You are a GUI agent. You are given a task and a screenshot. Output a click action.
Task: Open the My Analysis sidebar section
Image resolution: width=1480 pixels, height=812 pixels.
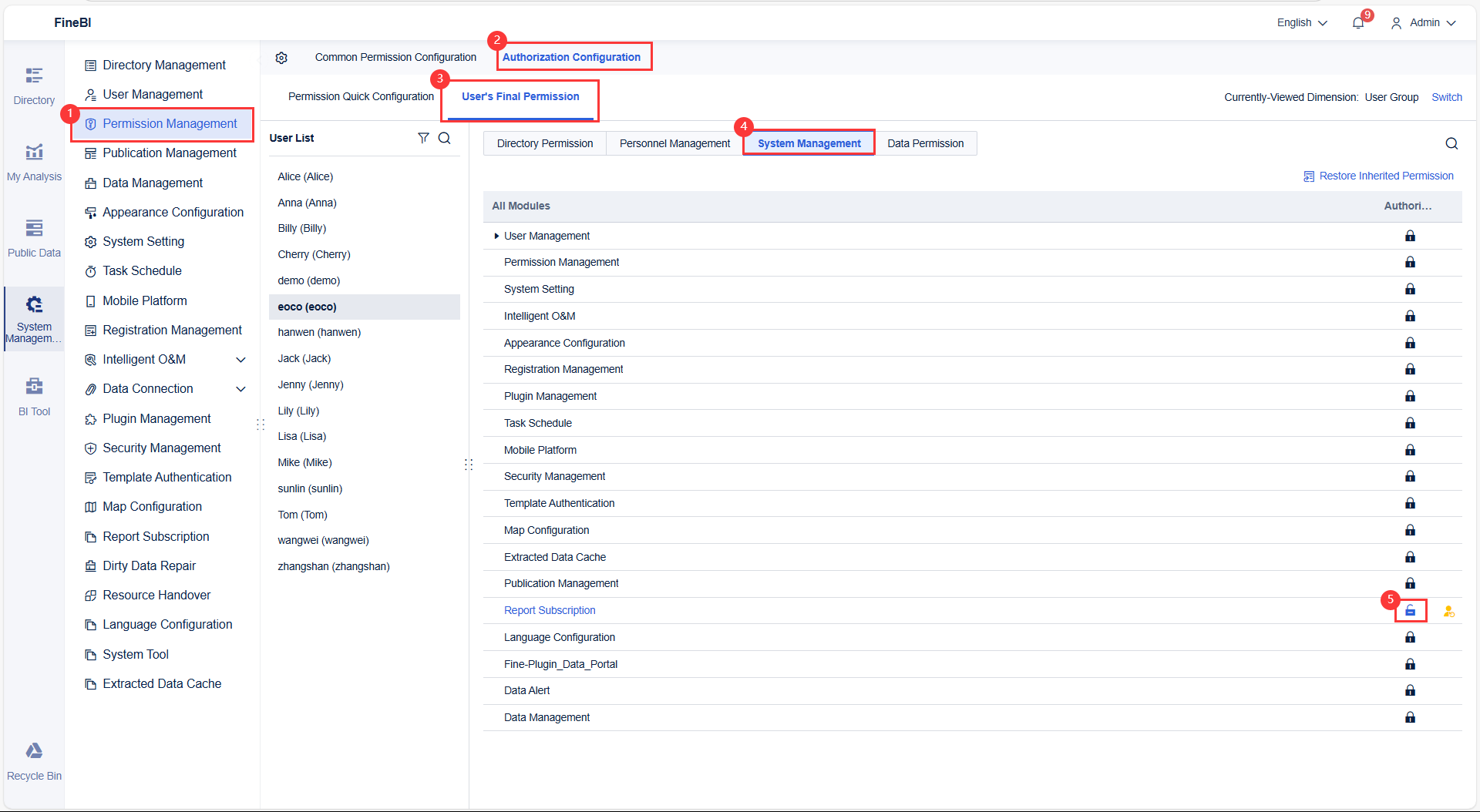[34, 163]
